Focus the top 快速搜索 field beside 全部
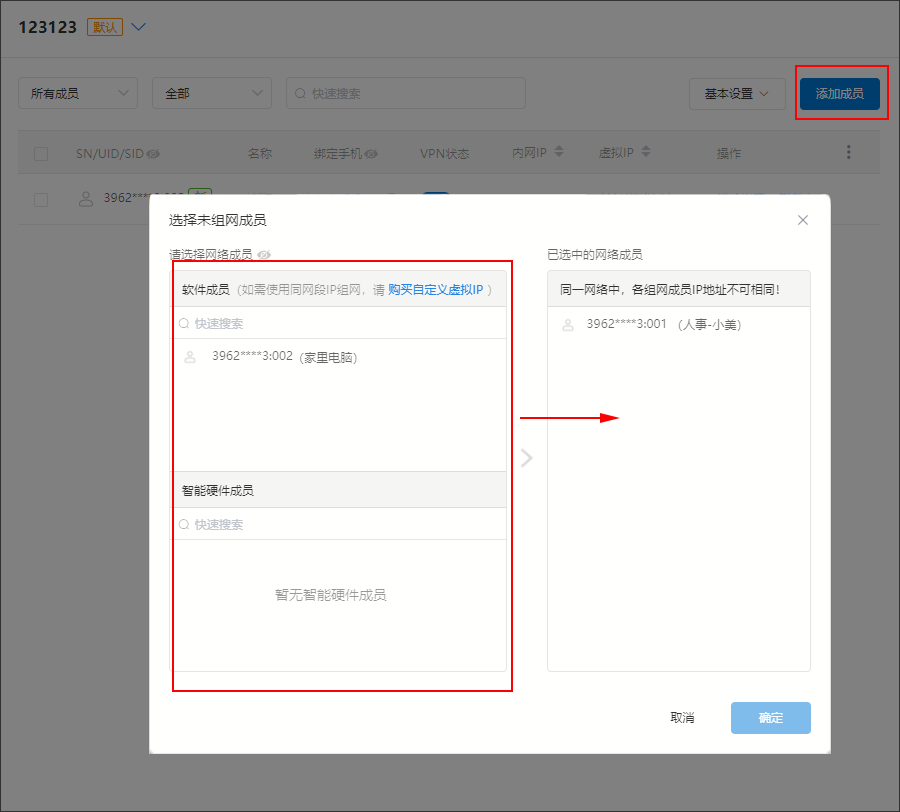Viewport: 900px width, 812px height. pyautogui.click(x=406, y=93)
